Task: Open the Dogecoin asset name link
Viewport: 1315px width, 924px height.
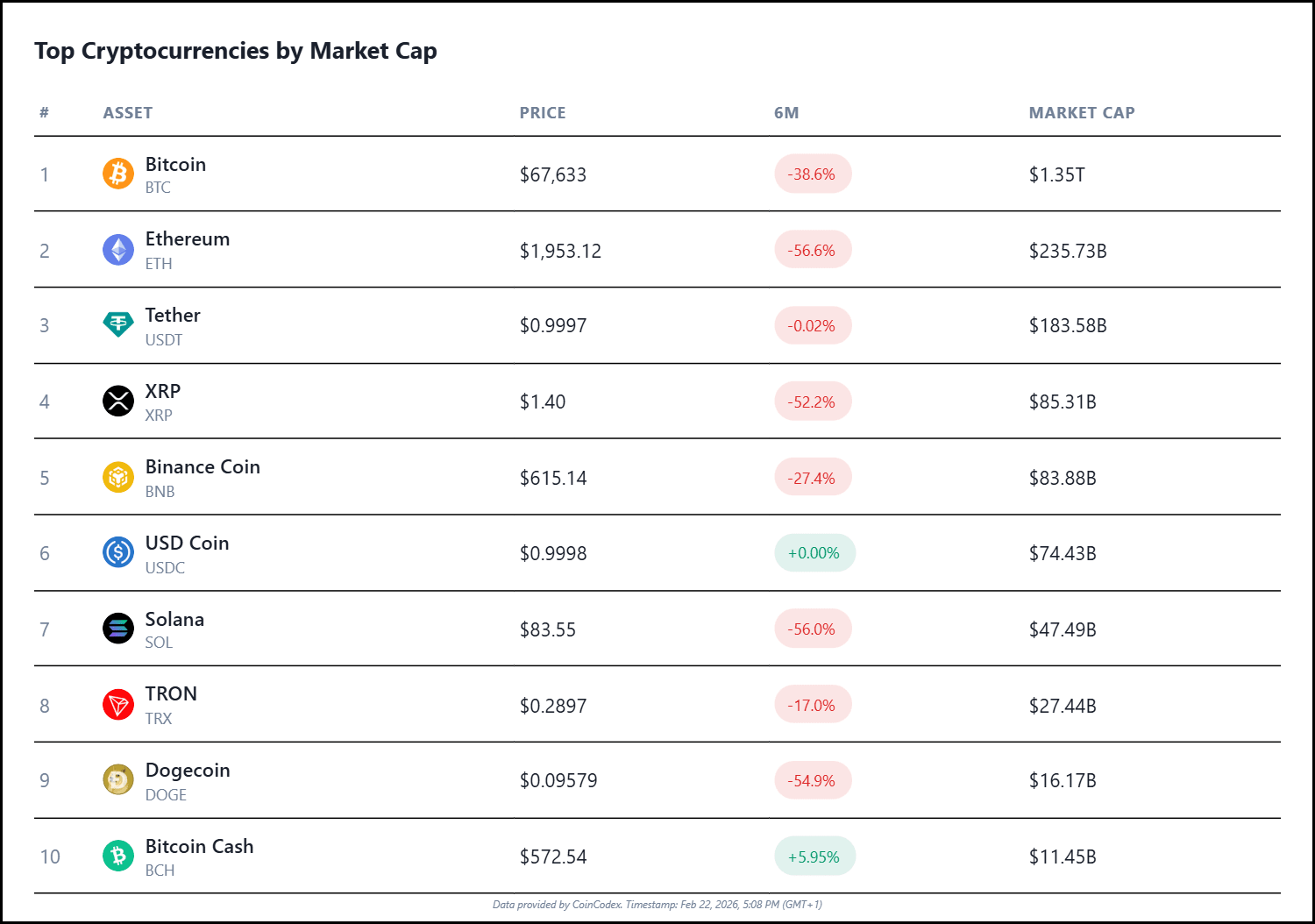Action: (x=187, y=771)
